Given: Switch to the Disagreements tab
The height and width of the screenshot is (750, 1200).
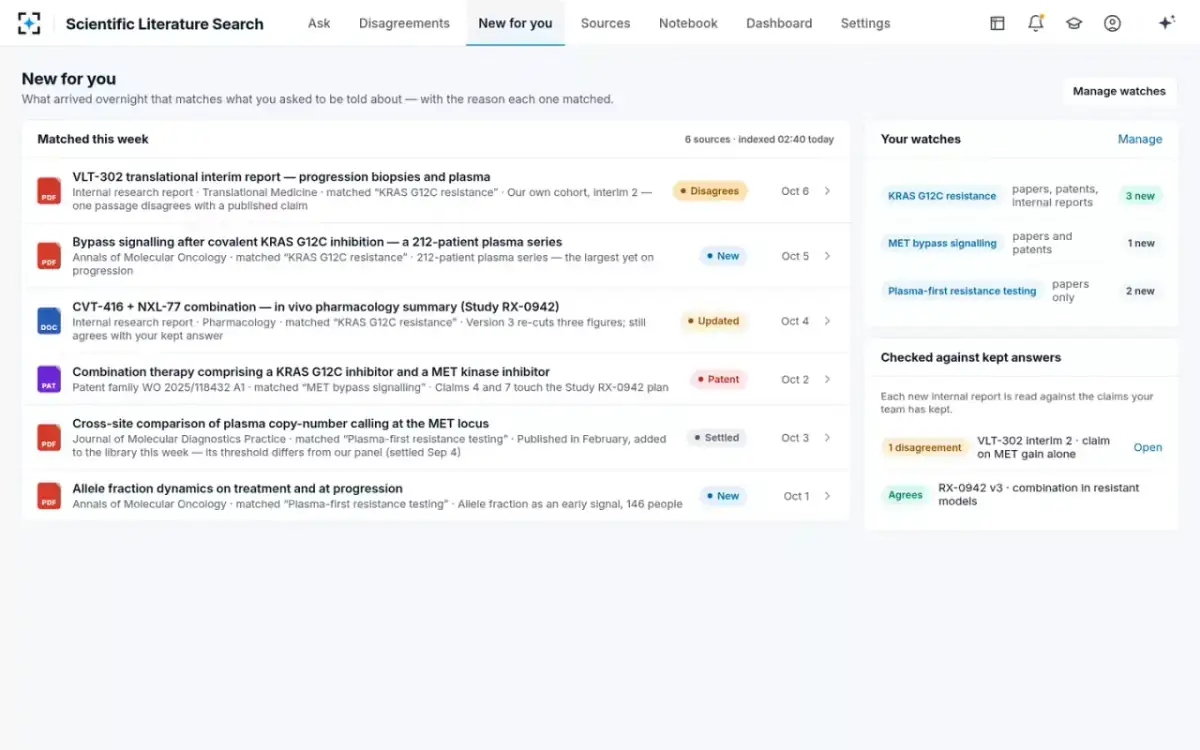Looking at the screenshot, I should 404,23.
